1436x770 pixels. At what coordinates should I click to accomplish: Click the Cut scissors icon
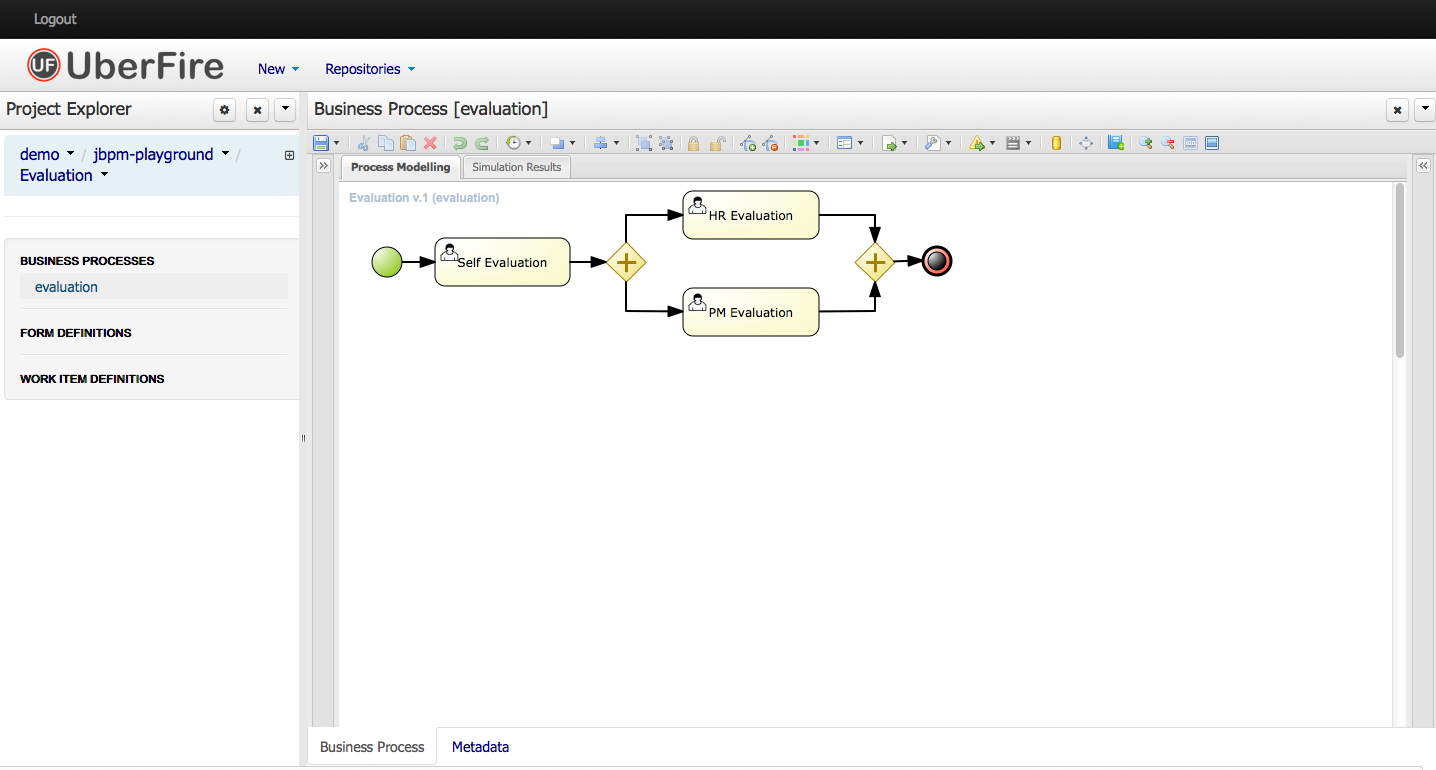[x=364, y=143]
